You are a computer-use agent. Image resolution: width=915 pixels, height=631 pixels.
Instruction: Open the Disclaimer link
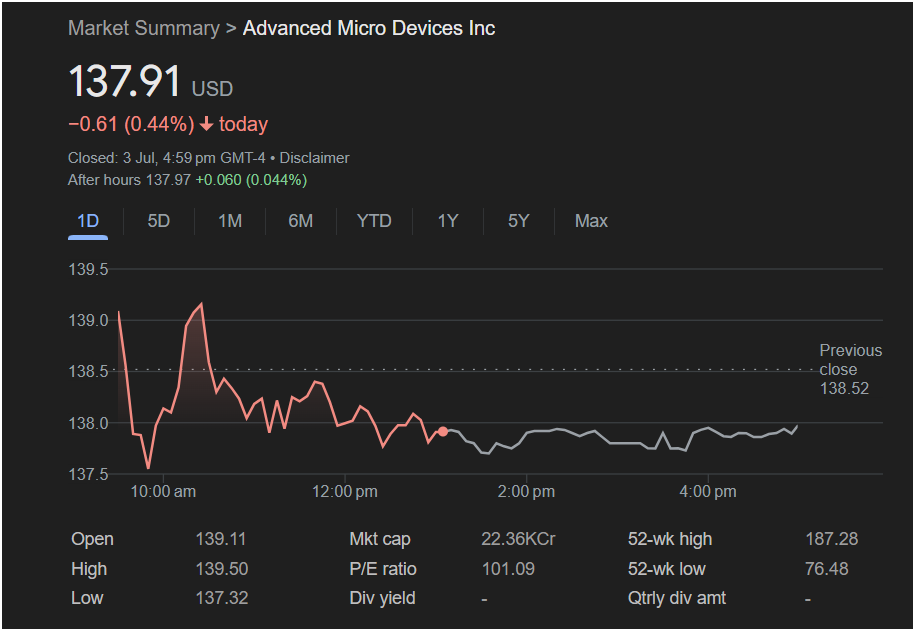pos(315,158)
